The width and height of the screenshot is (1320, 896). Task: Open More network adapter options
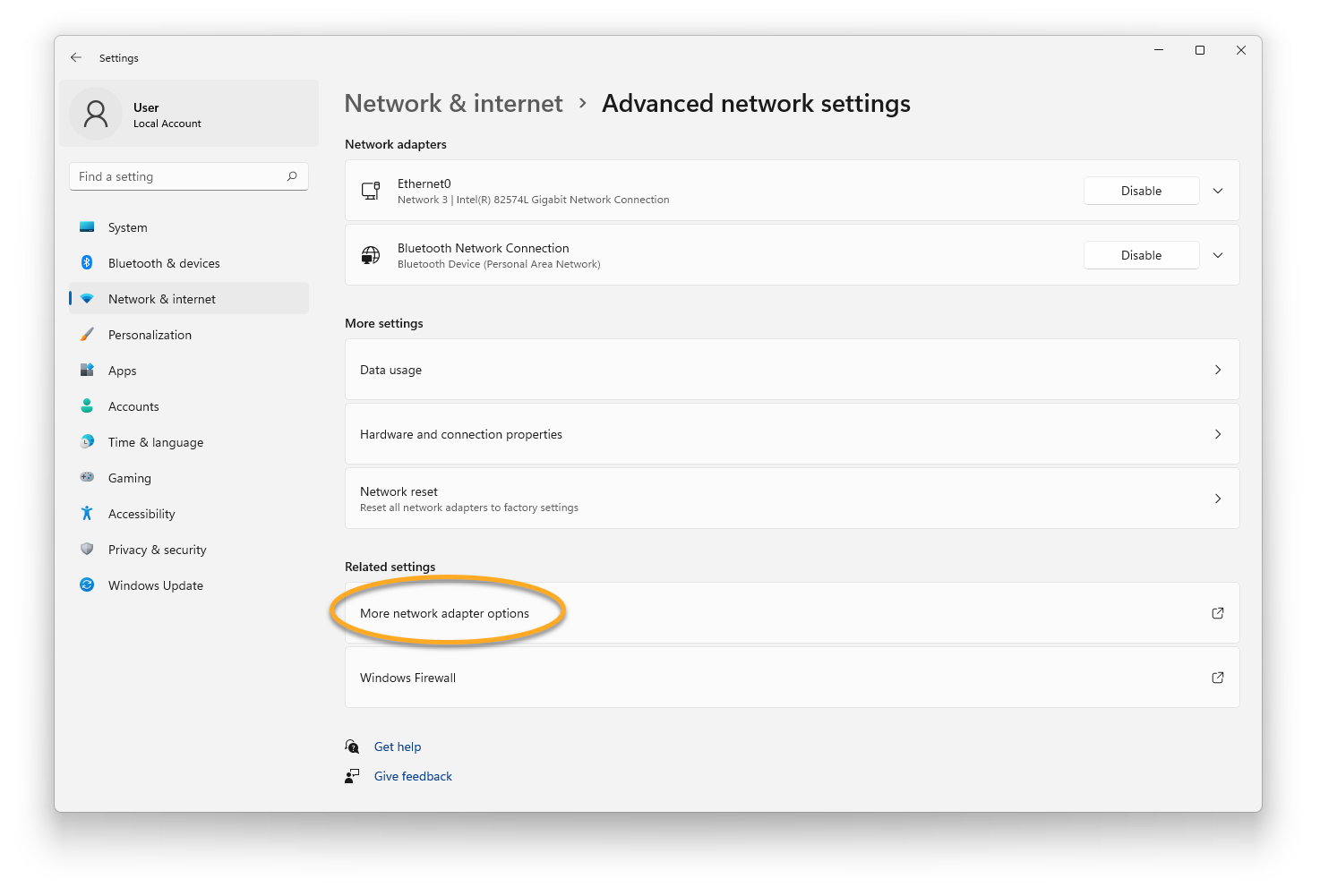point(445,613)
